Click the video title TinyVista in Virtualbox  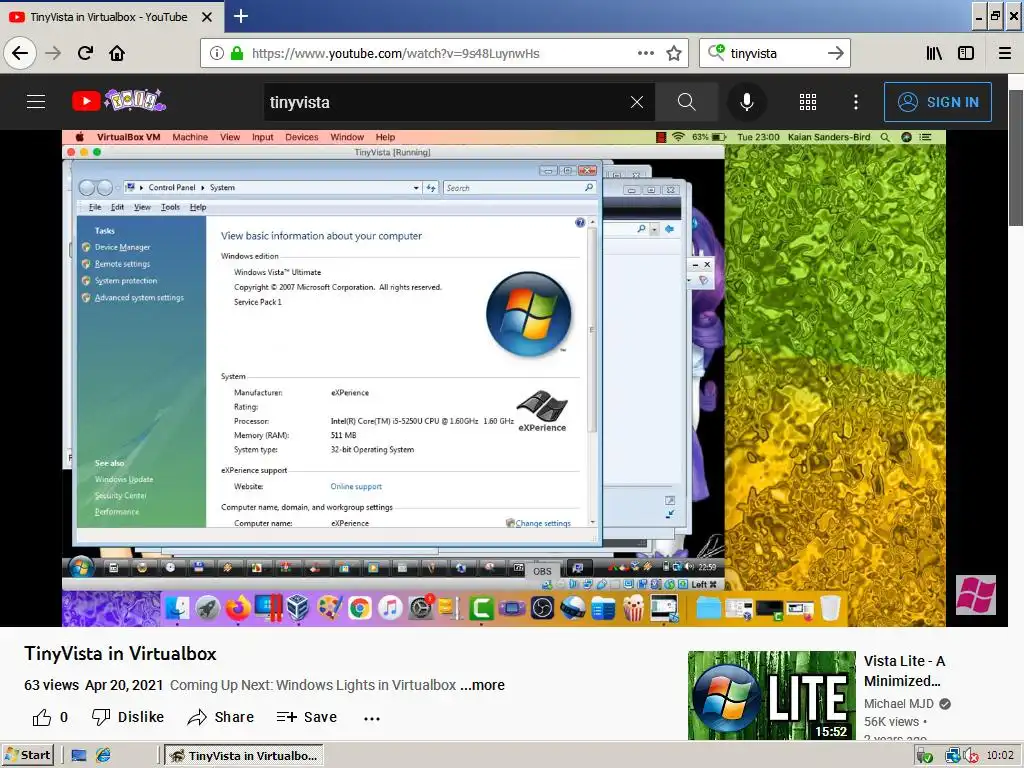point(120,654)
